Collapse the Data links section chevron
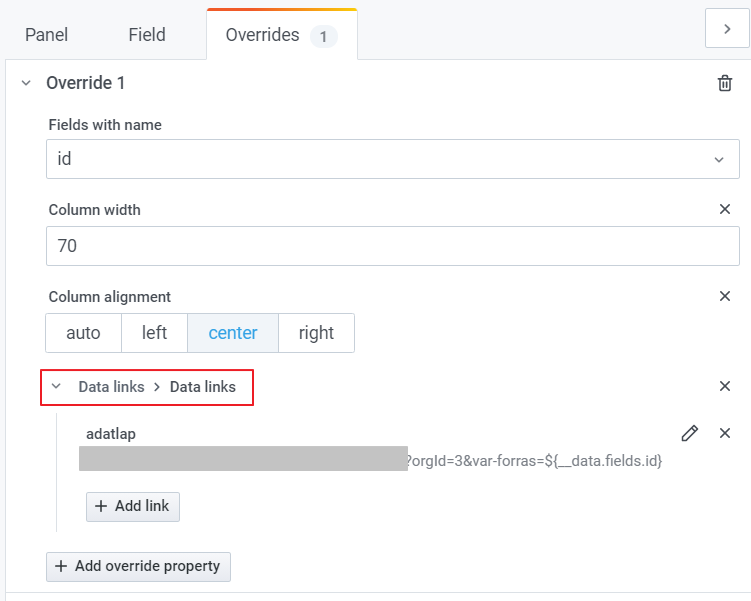 click(x=56, y=386)
